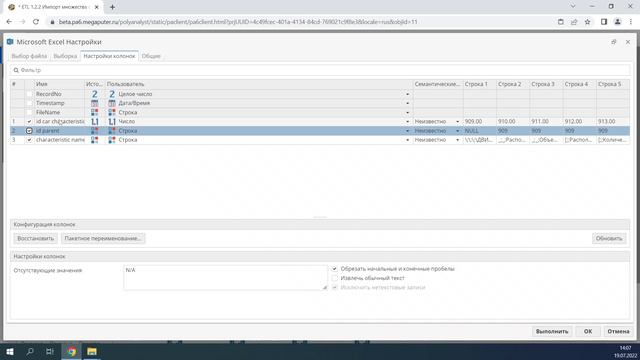640x360 pixels.
Task: Click user string type icon for FileName
Action: coord(112,112)
